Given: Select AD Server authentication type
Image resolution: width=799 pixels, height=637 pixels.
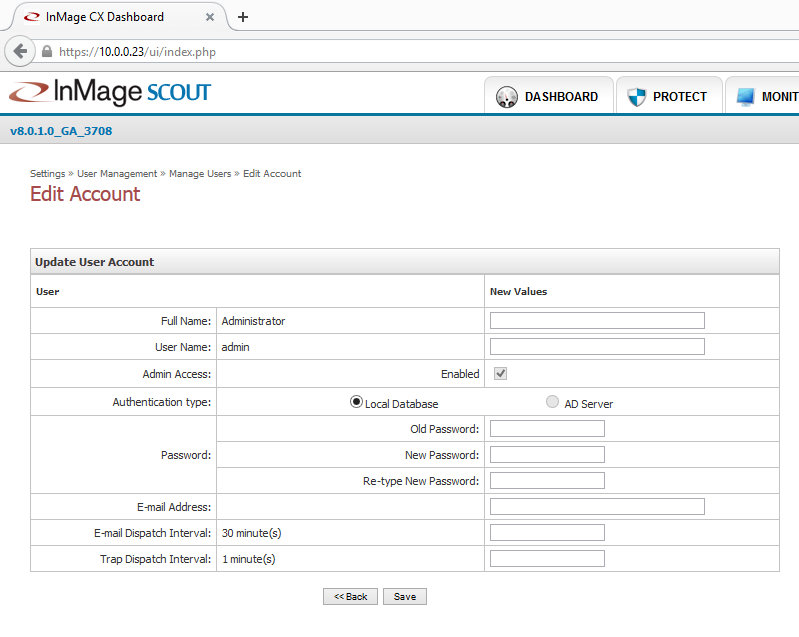Looking at the screenshot, I should pyautogui.click(x=553, y=402).
